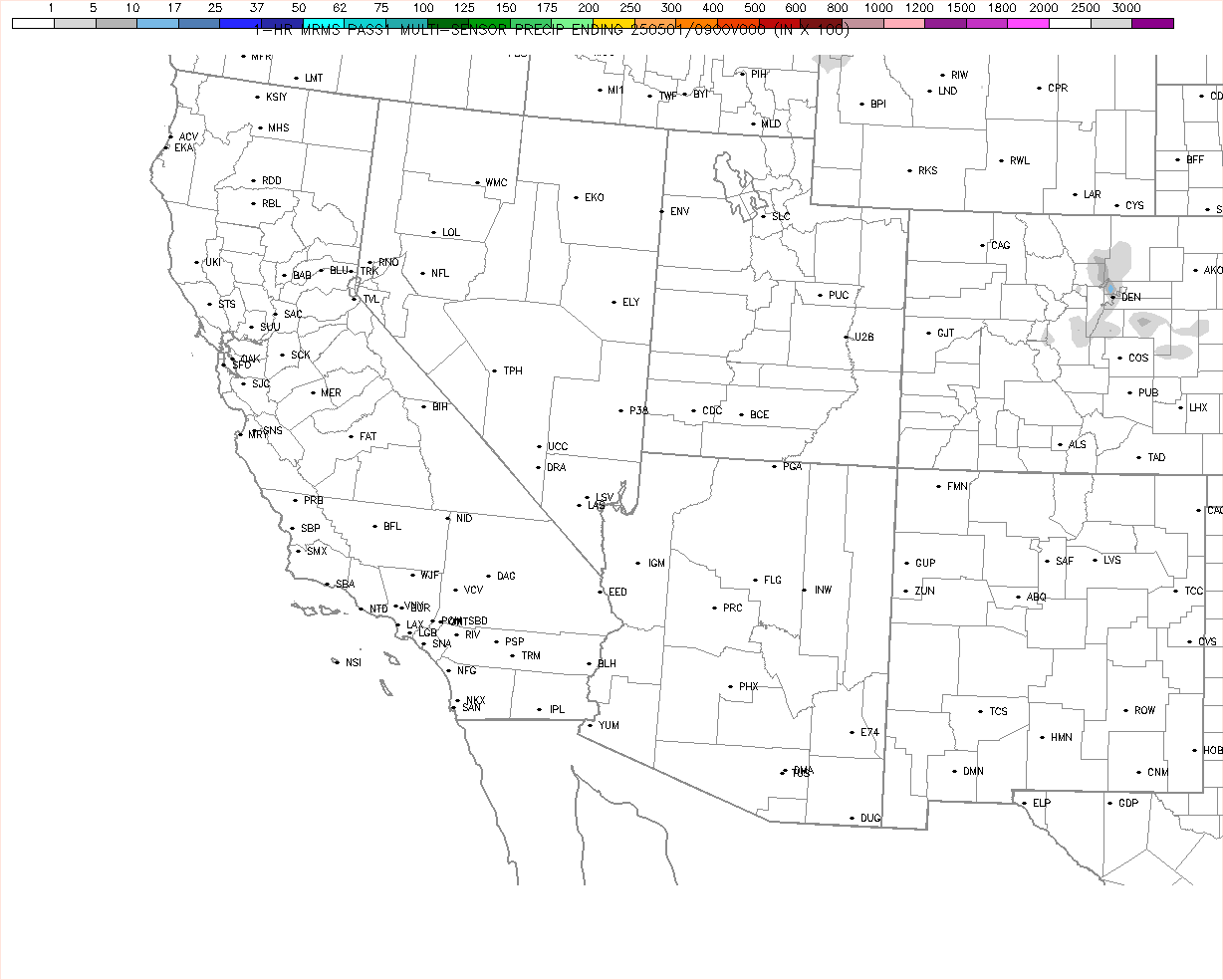
Task: Click the bright blue swatch between 25 and 37
Action: [x=240, y=23]
